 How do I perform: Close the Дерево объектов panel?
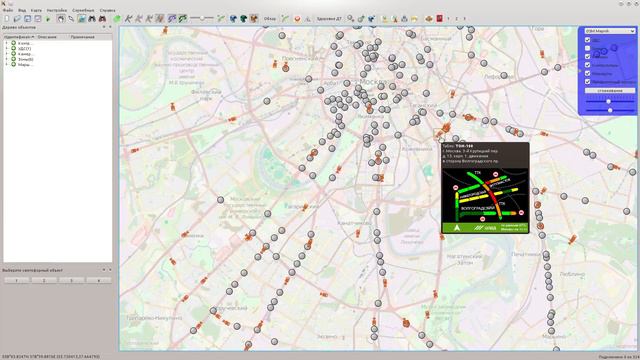110,27
